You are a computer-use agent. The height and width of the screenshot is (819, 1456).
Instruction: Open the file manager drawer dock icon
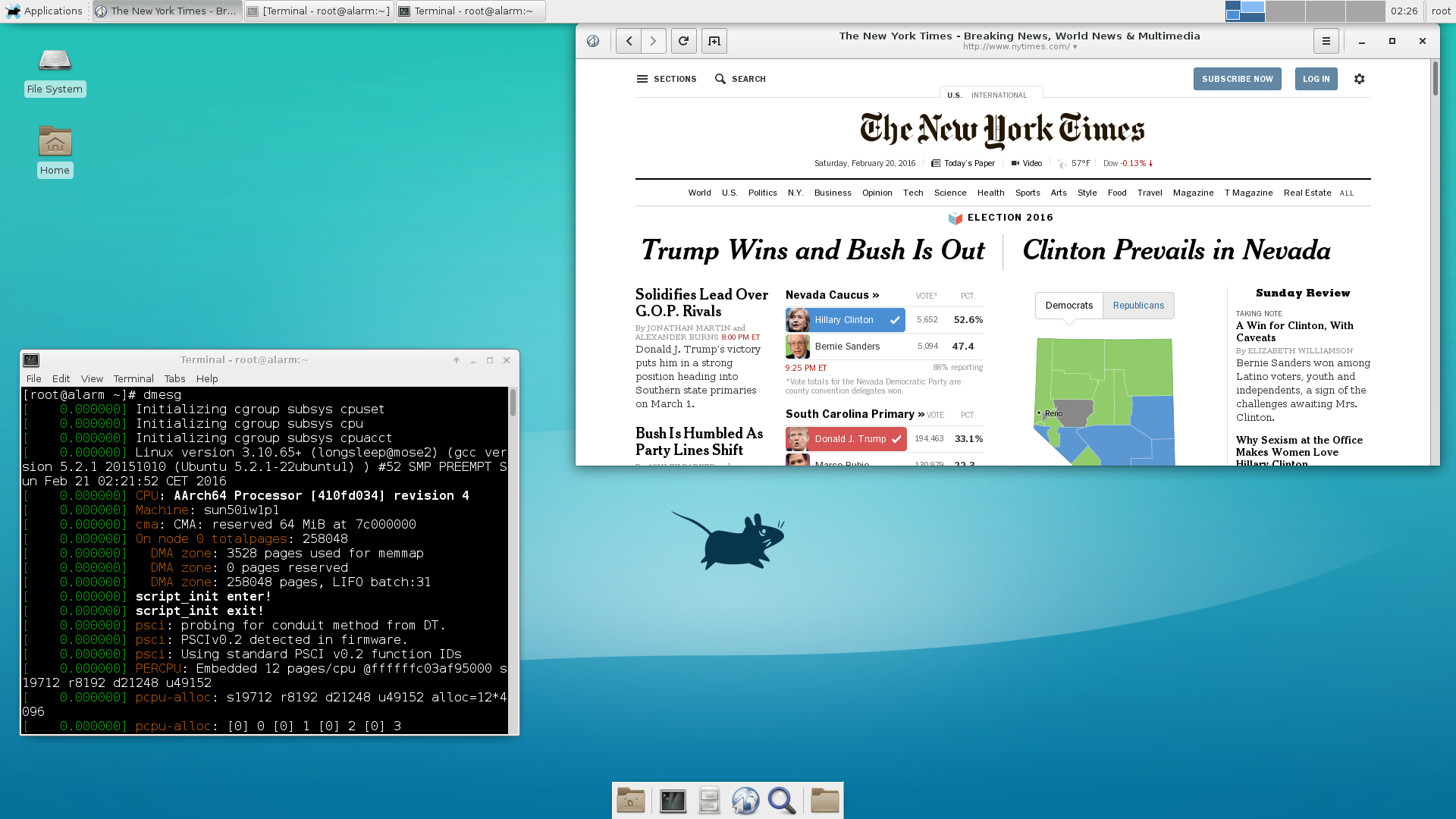[x=709, y=801]
